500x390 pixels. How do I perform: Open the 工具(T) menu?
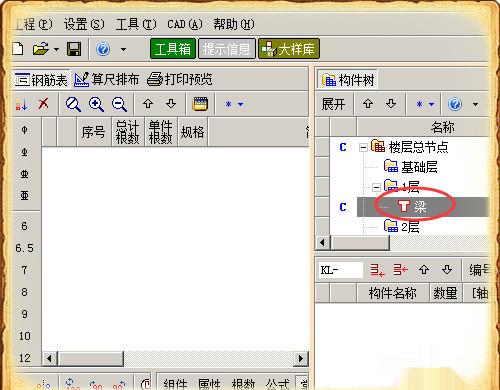(136, 24)
